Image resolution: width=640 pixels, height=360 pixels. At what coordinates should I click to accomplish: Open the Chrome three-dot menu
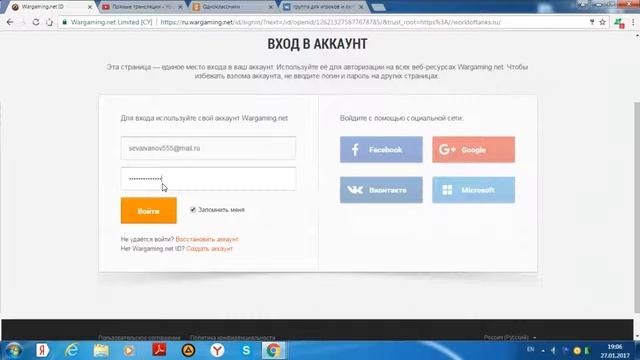[x=633, y=22]
